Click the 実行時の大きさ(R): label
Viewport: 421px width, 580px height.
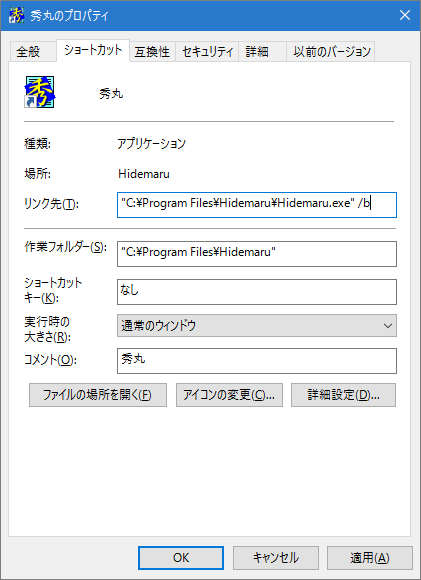[47, 329]
